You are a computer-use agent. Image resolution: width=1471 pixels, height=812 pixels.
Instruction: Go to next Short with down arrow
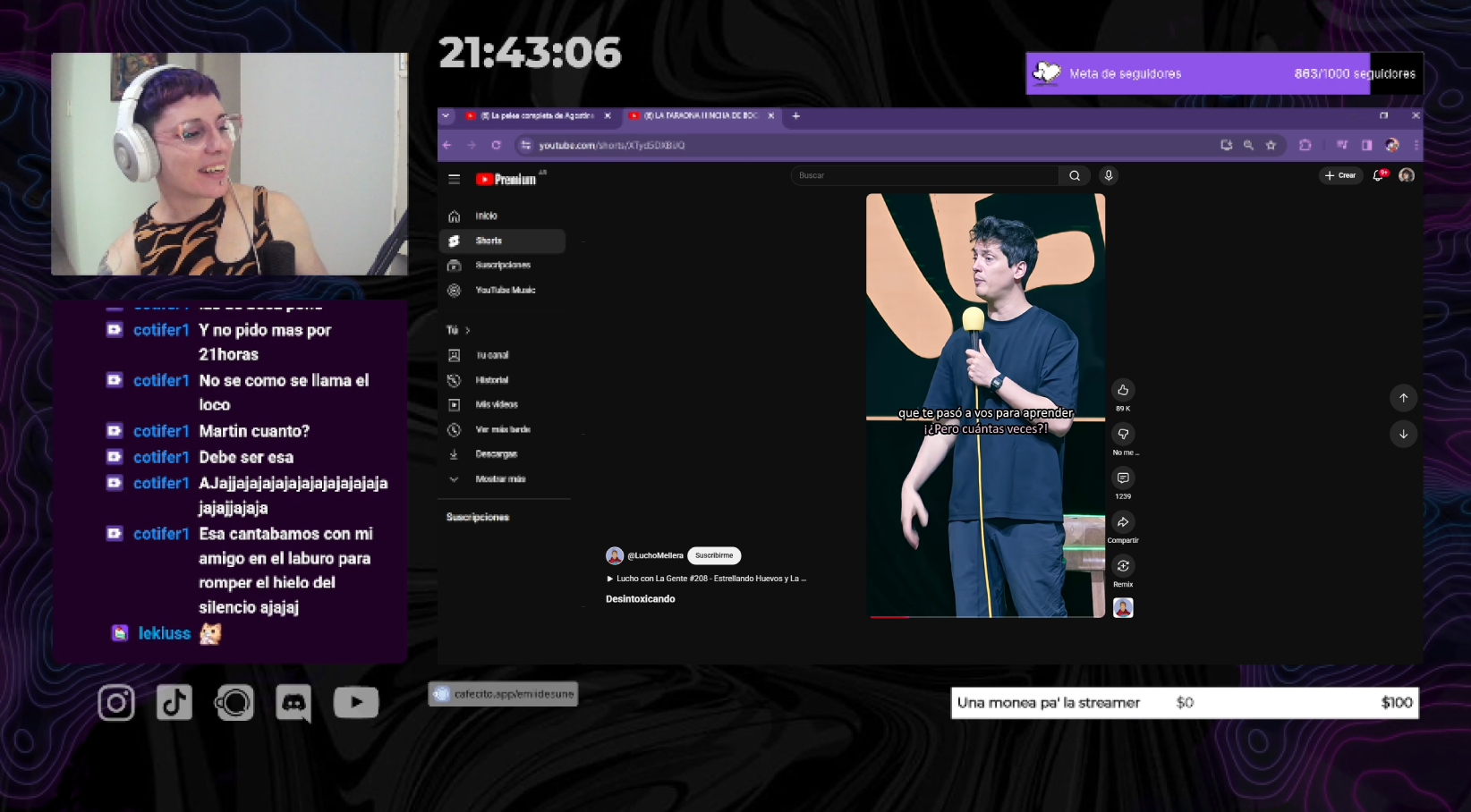1403,435
